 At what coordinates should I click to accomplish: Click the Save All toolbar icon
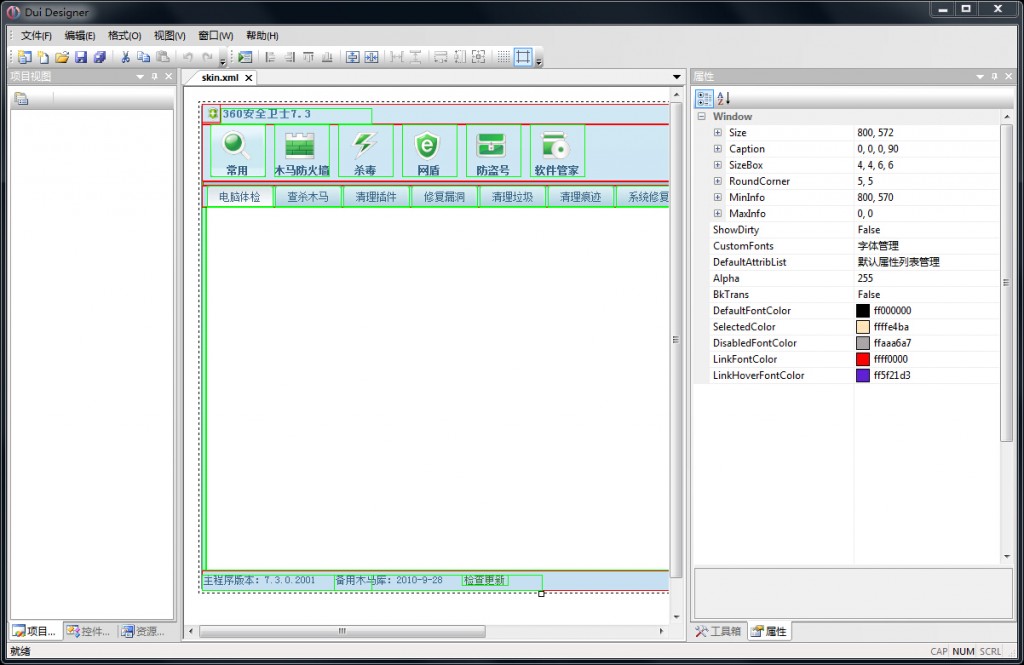tap(99, 57)
